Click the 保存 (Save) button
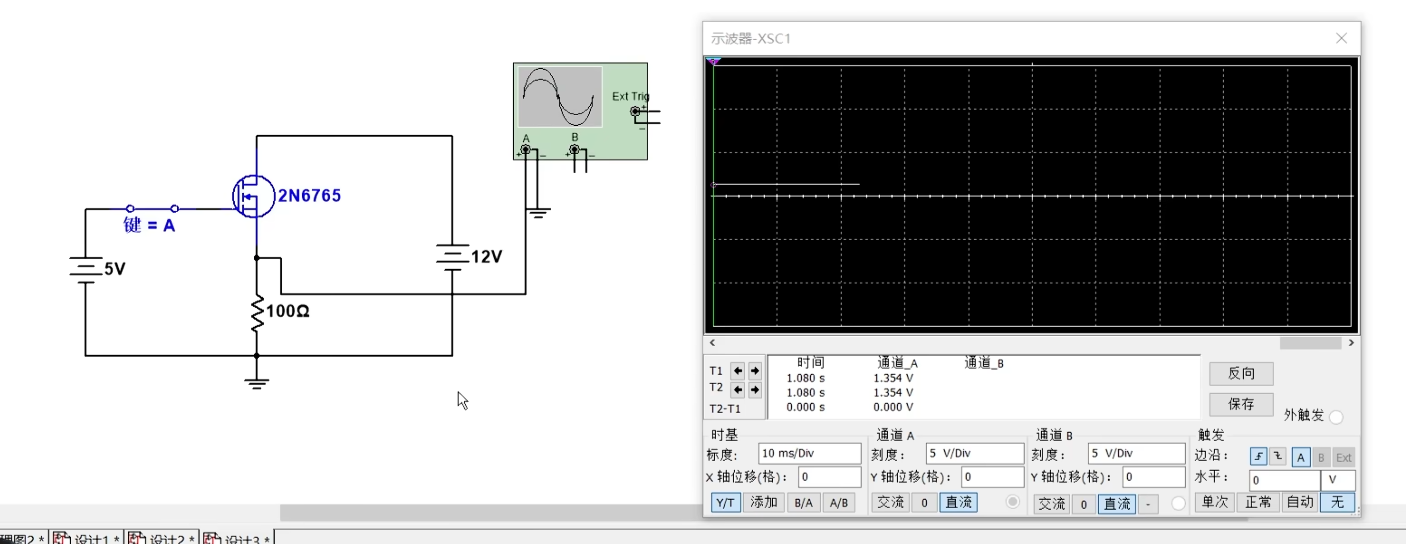1406x544 pixels. pos(1241,404)
